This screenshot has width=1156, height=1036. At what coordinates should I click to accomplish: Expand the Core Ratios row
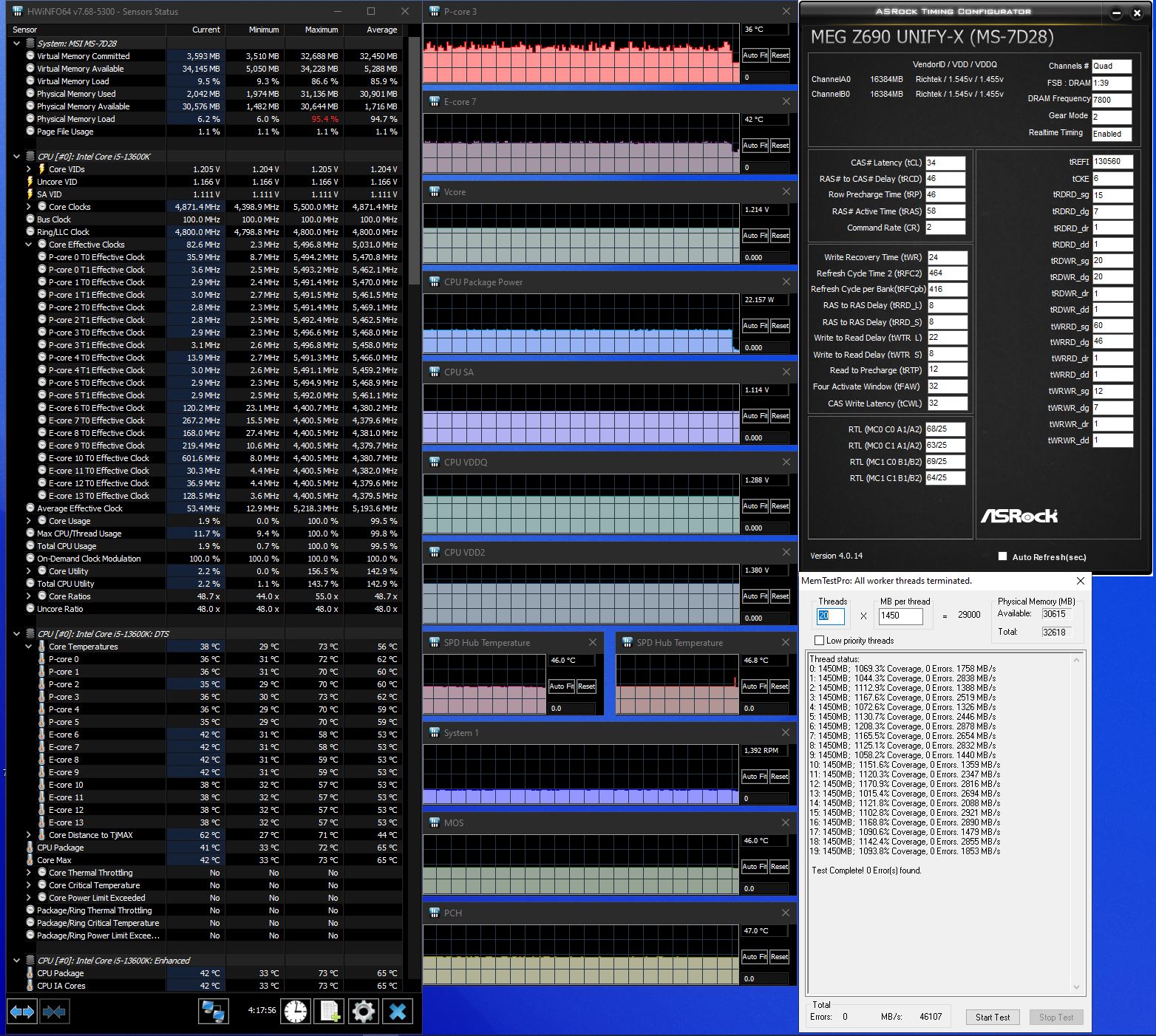click(x=29, y=596)
